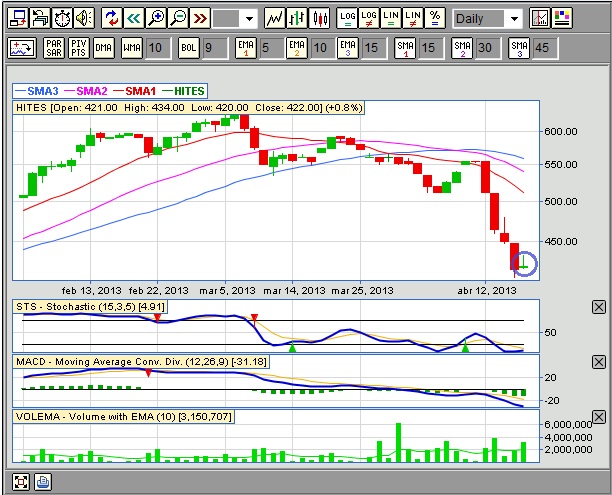Click the MACD (12,26,9) panel title
Screen dimensions: 612x495
click(141, 362)
